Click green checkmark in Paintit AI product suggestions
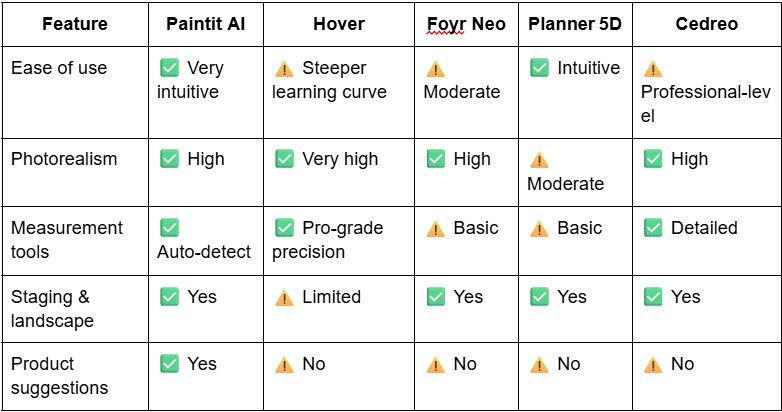 [169, 364]
